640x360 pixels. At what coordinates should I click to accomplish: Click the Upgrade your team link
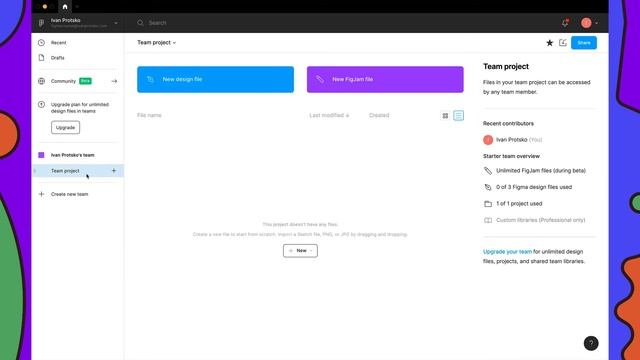507,252
